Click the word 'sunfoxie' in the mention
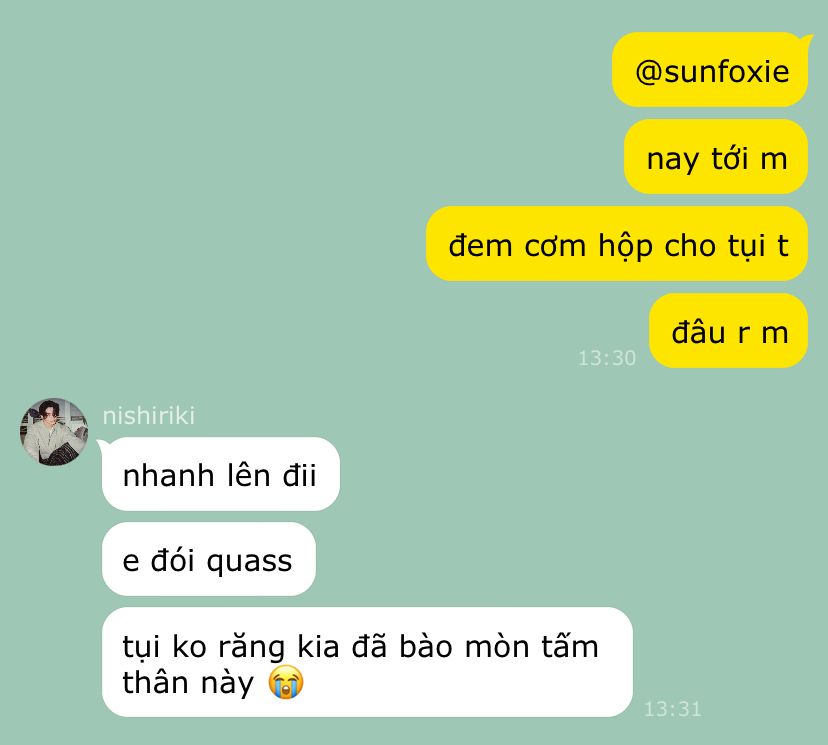Image resolution: width=828 pixels, height=745 pixels. (727, 71)
